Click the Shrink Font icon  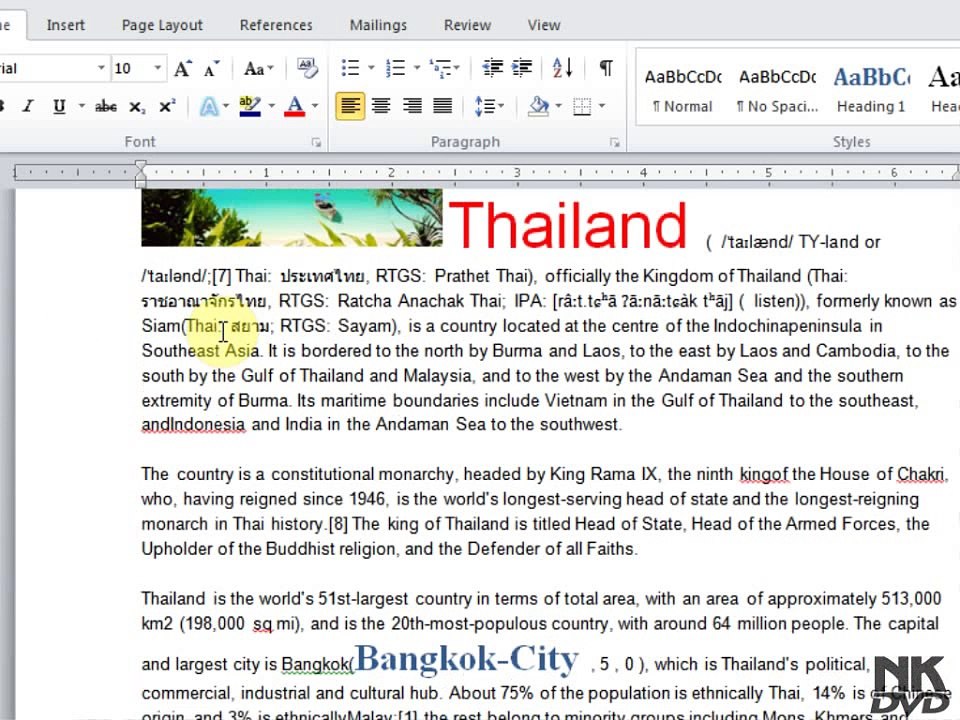click(x=211, y=69)
